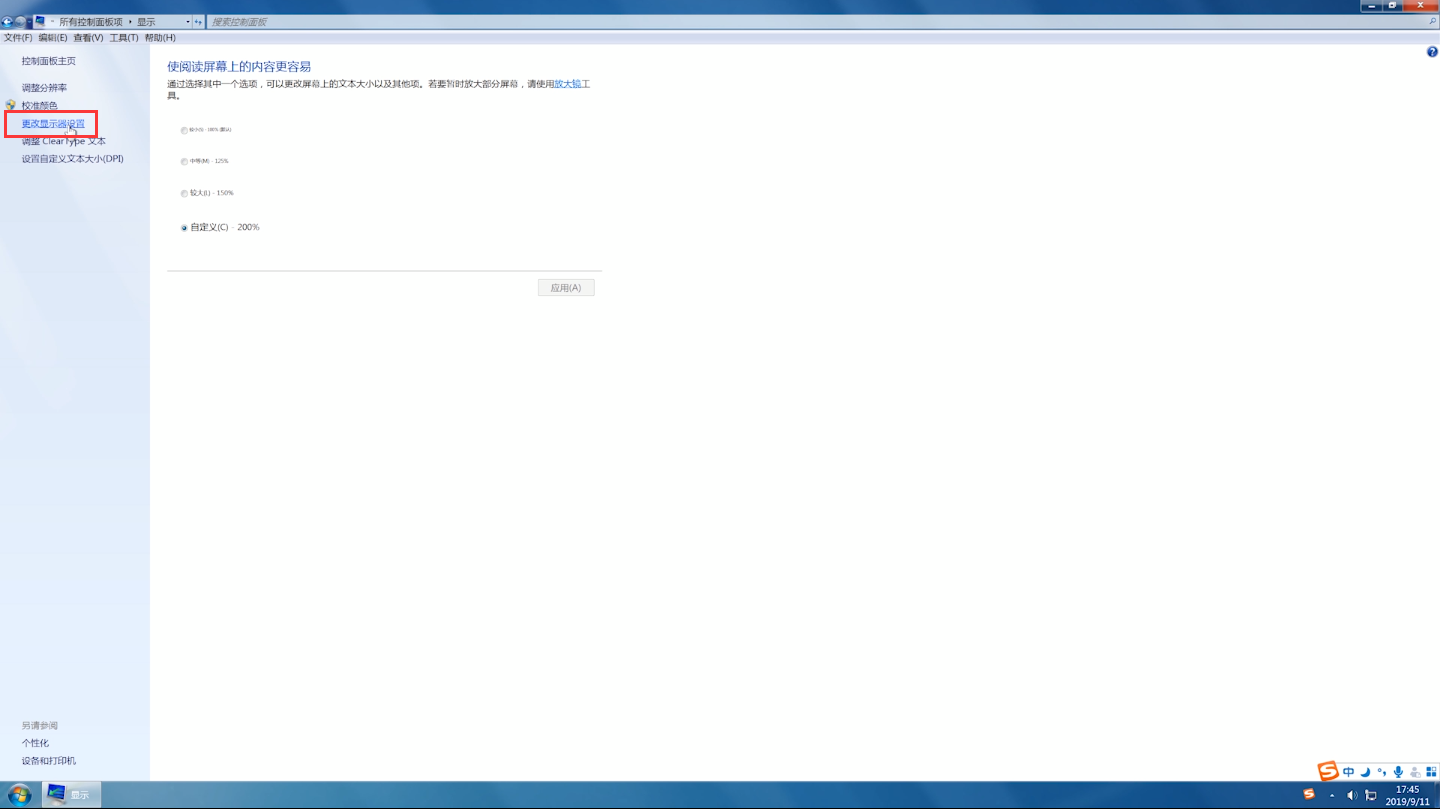Open the address bar history dropdown

coord(187,22)
